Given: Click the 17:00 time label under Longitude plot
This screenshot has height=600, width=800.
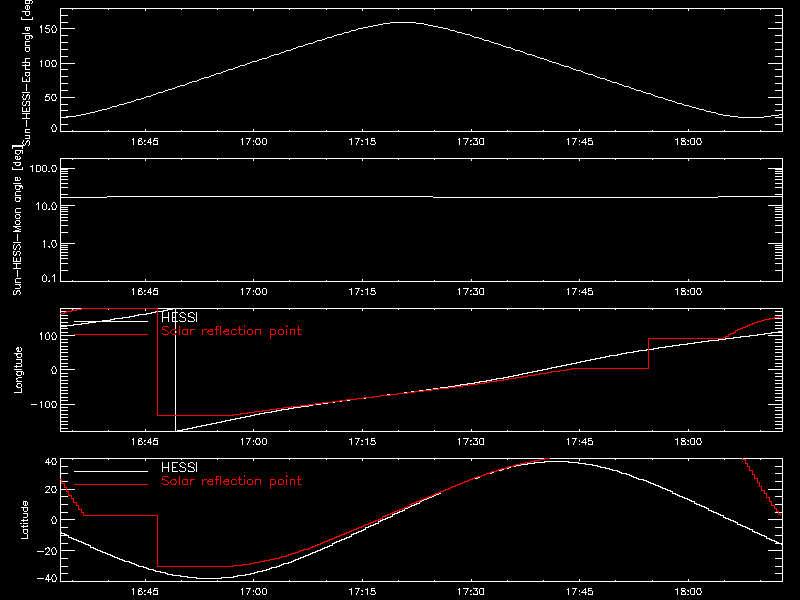Looking at the screenshot, I should [x=253, y=442].
